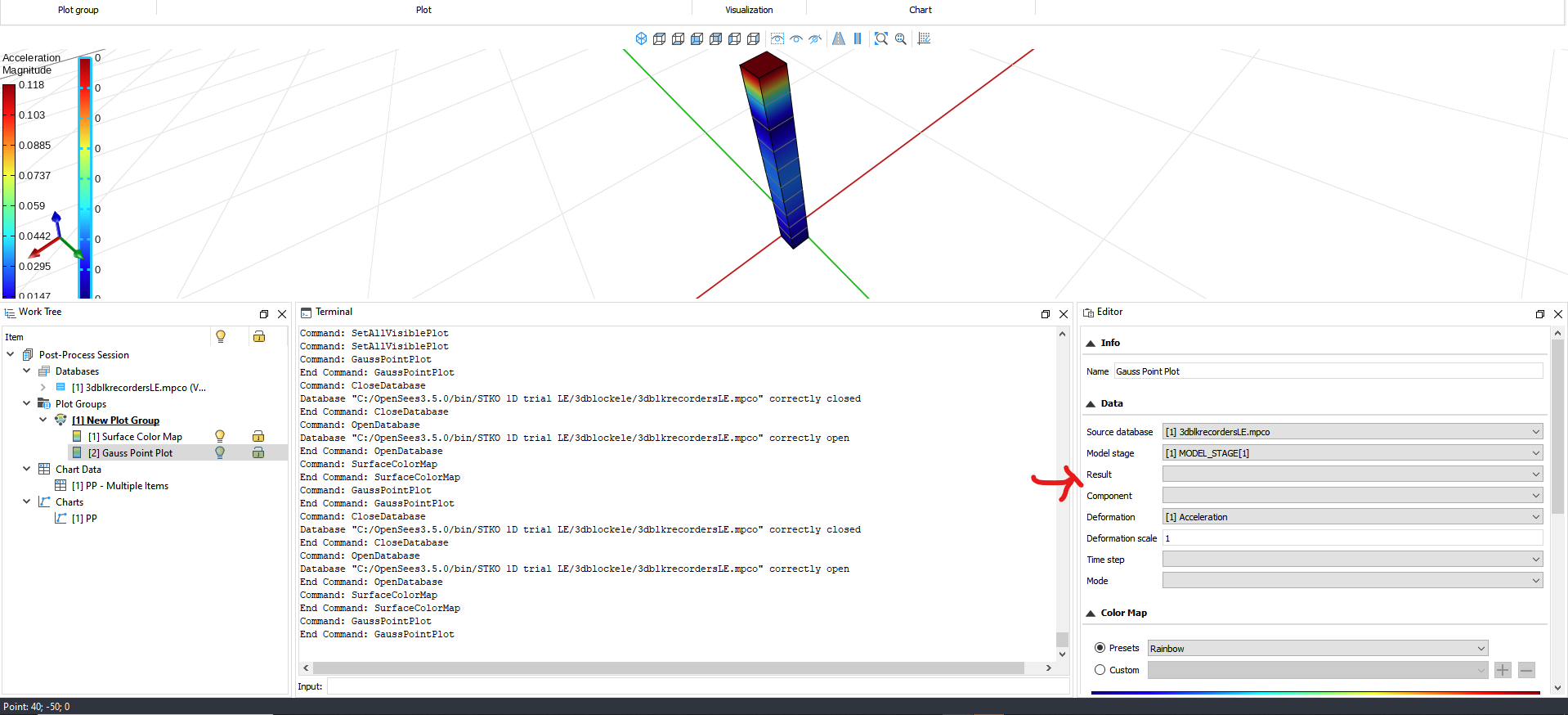Open the Mode dropdown
1568x715 pixels.
pos(1352,581)
